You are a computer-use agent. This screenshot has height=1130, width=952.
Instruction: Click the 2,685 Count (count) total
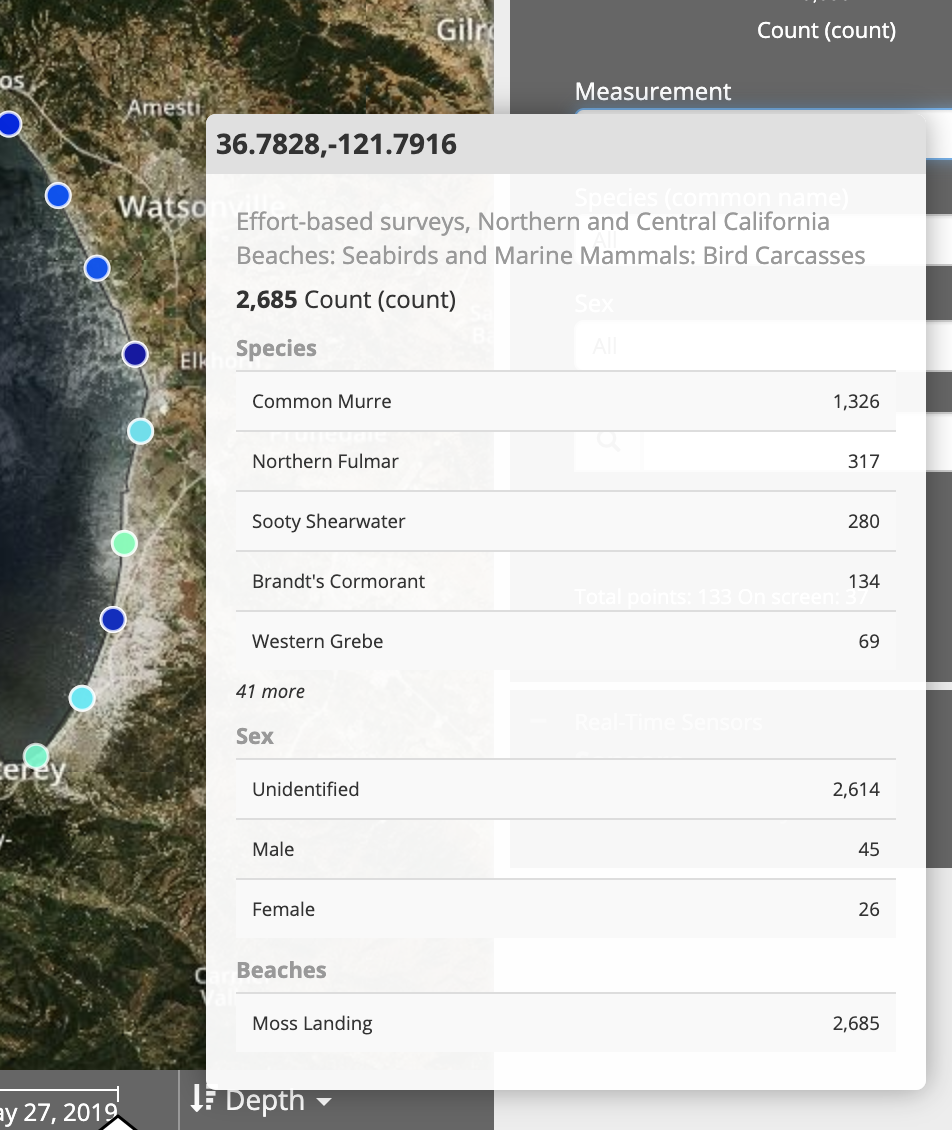[346, 300]
